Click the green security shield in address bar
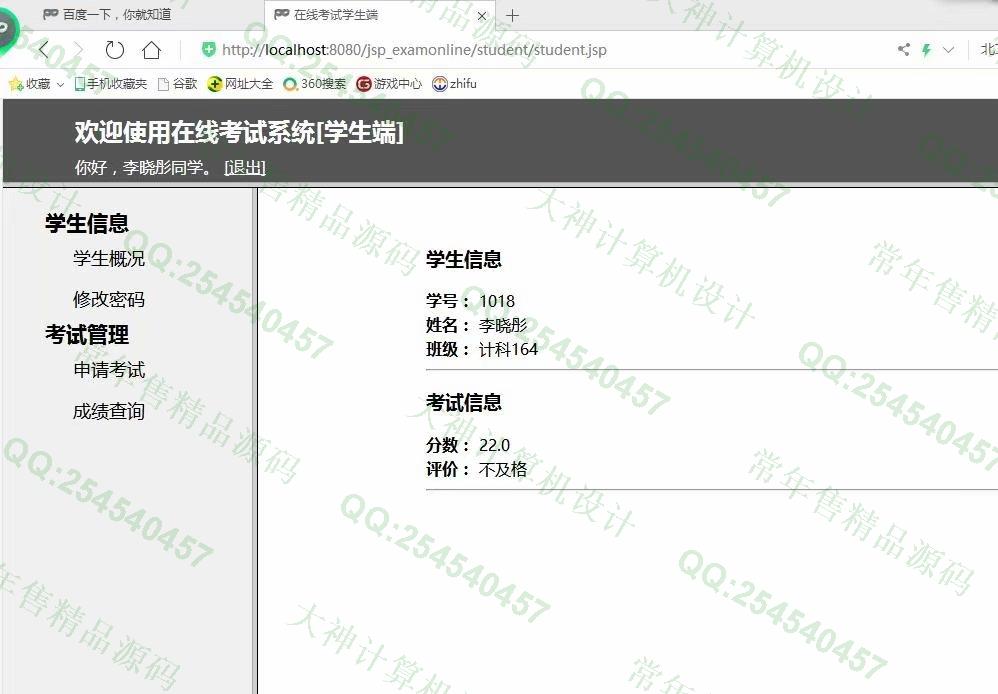 (x=209, y=49)
